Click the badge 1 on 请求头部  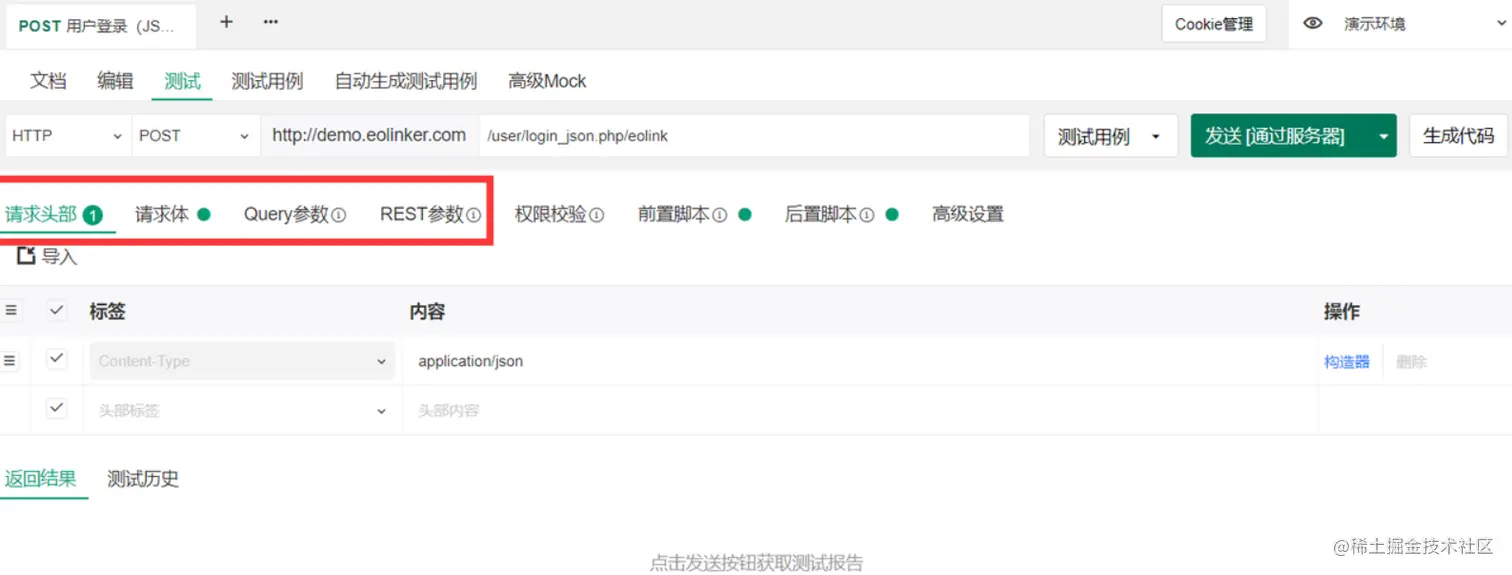pos(93,214)
